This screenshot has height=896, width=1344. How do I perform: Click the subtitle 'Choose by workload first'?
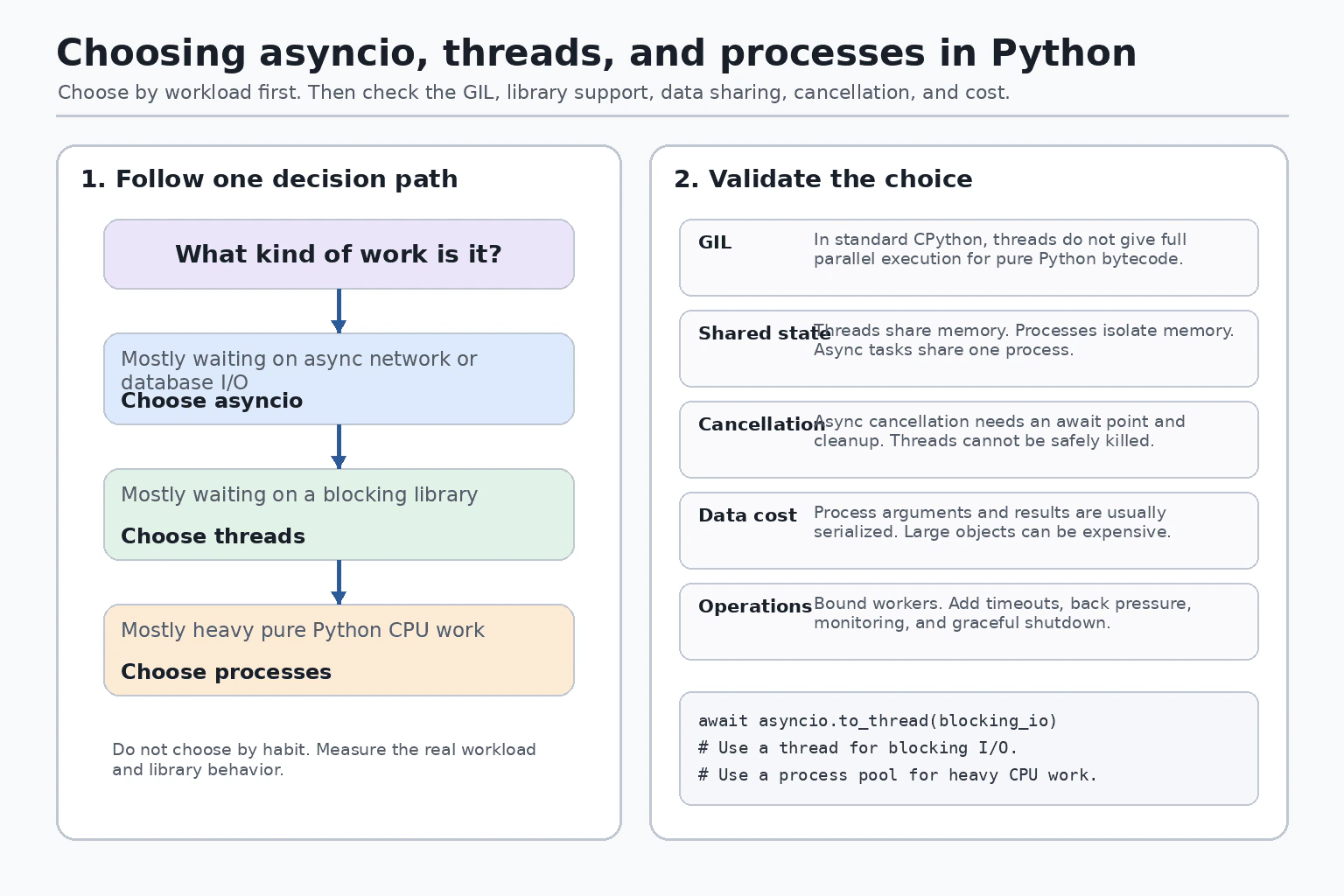click(x=534, y=92)
